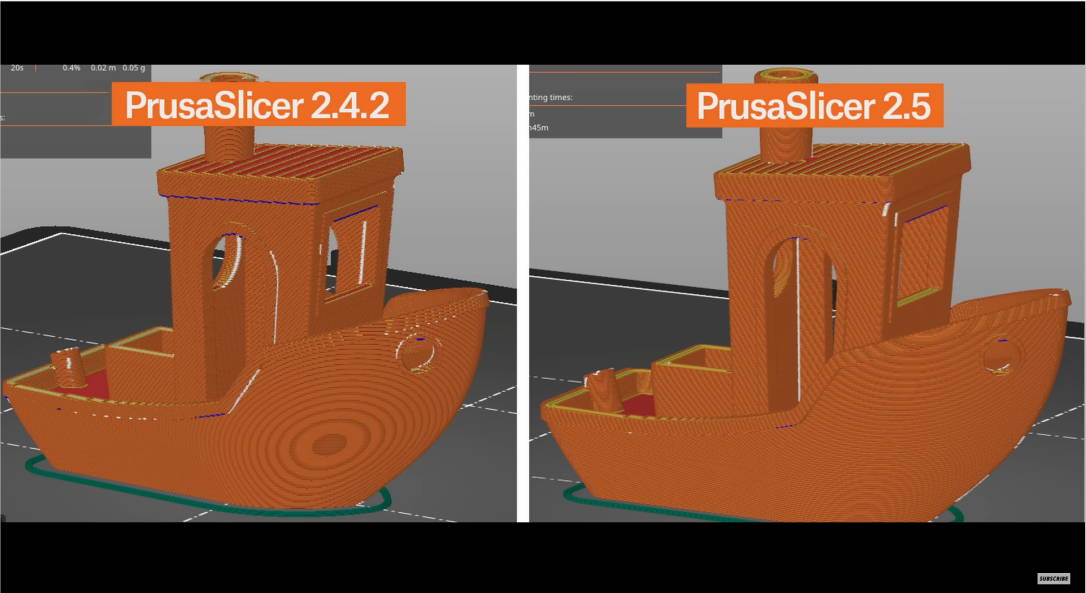Image resolution: width=1086 pixels, height=593 pixels.
Task: Select the "0.4%" percentage value
Action: coord(71,68)
